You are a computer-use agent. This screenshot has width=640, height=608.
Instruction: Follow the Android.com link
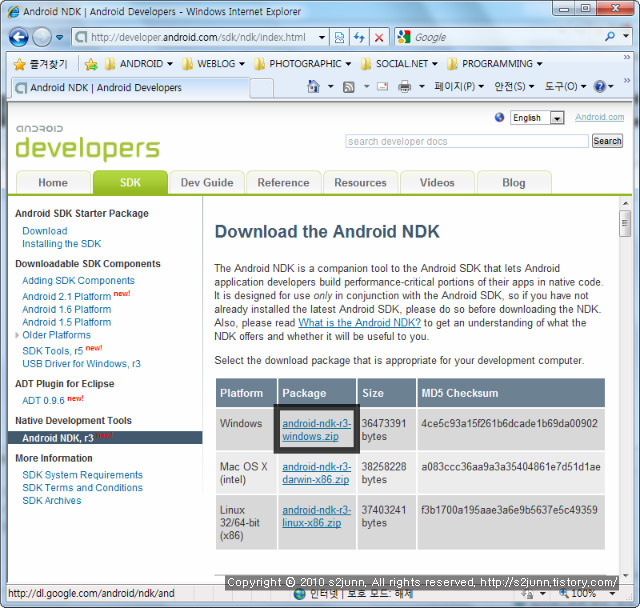(600, 117)
